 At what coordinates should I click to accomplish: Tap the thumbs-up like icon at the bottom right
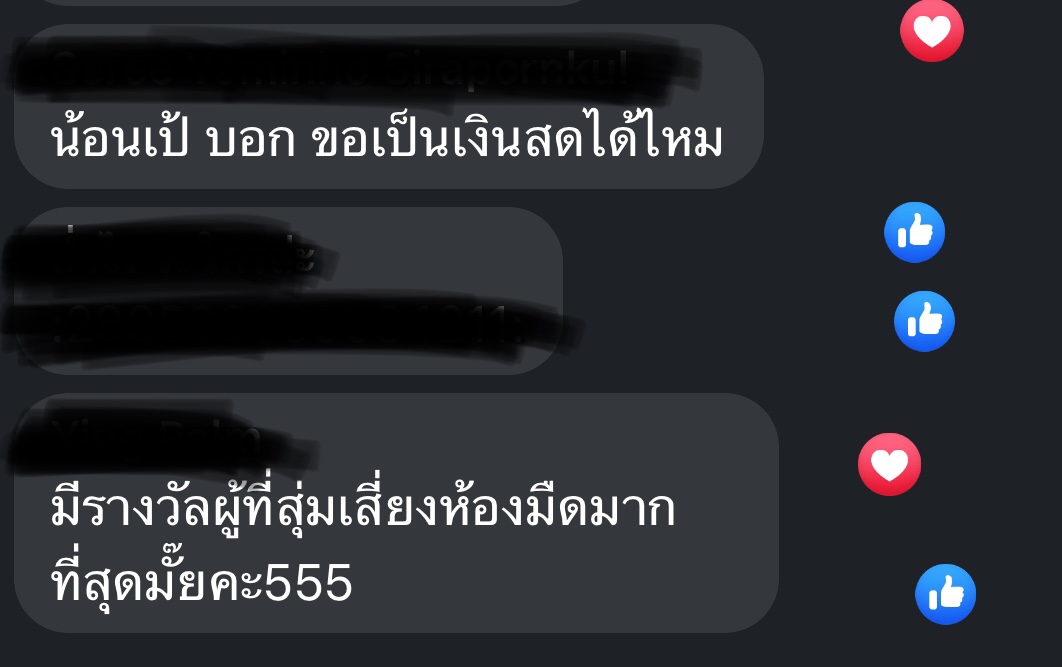[945, 595]
